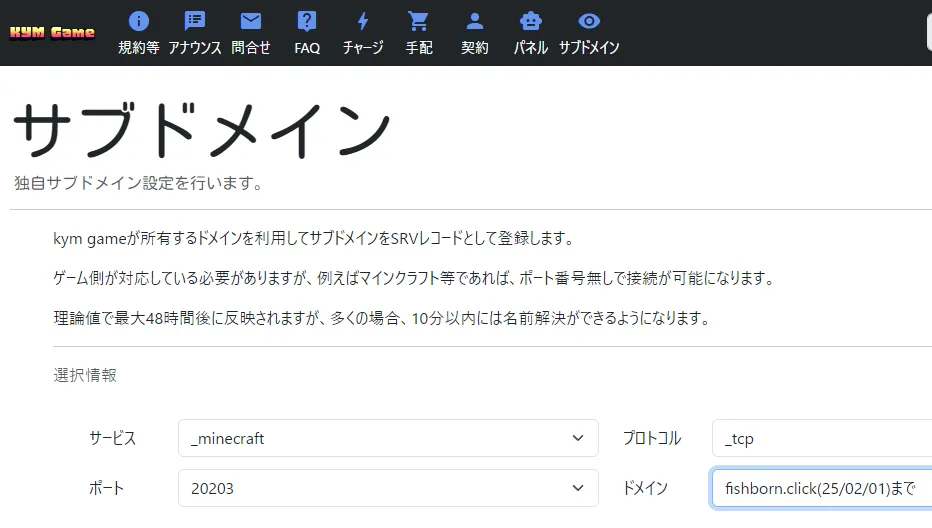This screenshot has height=528, width=932.
Task: Click the 問合せ envelope icon
Action: 251,21
